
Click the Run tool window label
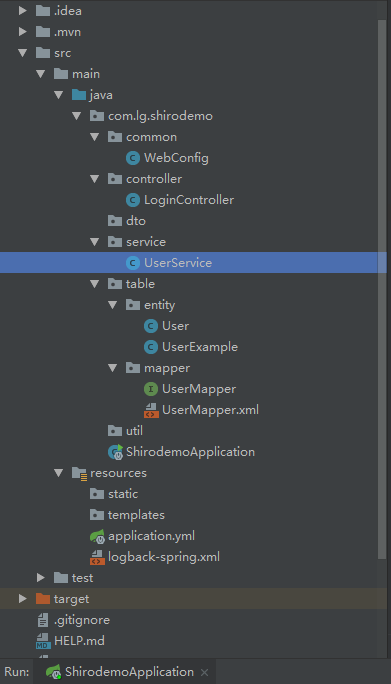(17, 672)
